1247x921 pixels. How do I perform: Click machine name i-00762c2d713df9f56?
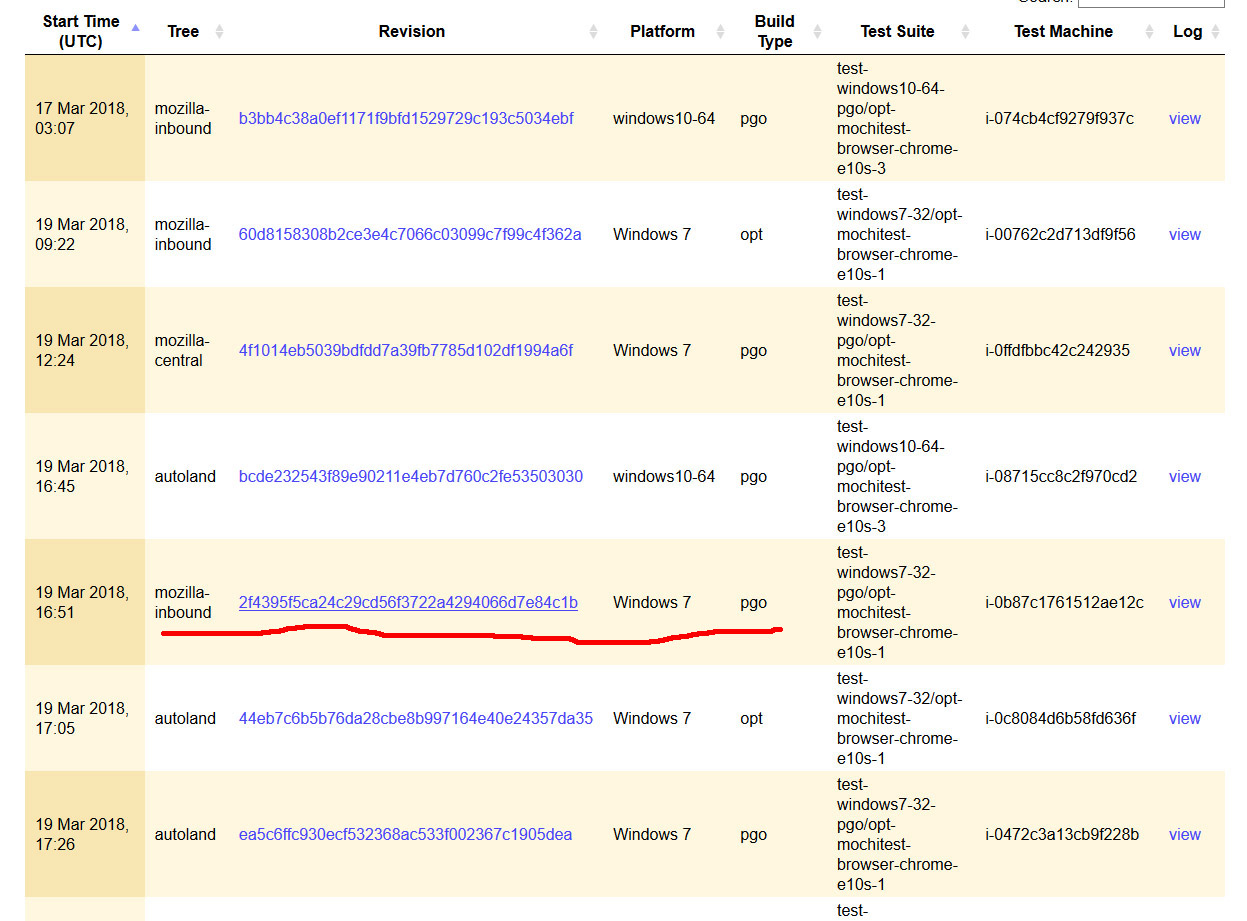click(1060, 234)
